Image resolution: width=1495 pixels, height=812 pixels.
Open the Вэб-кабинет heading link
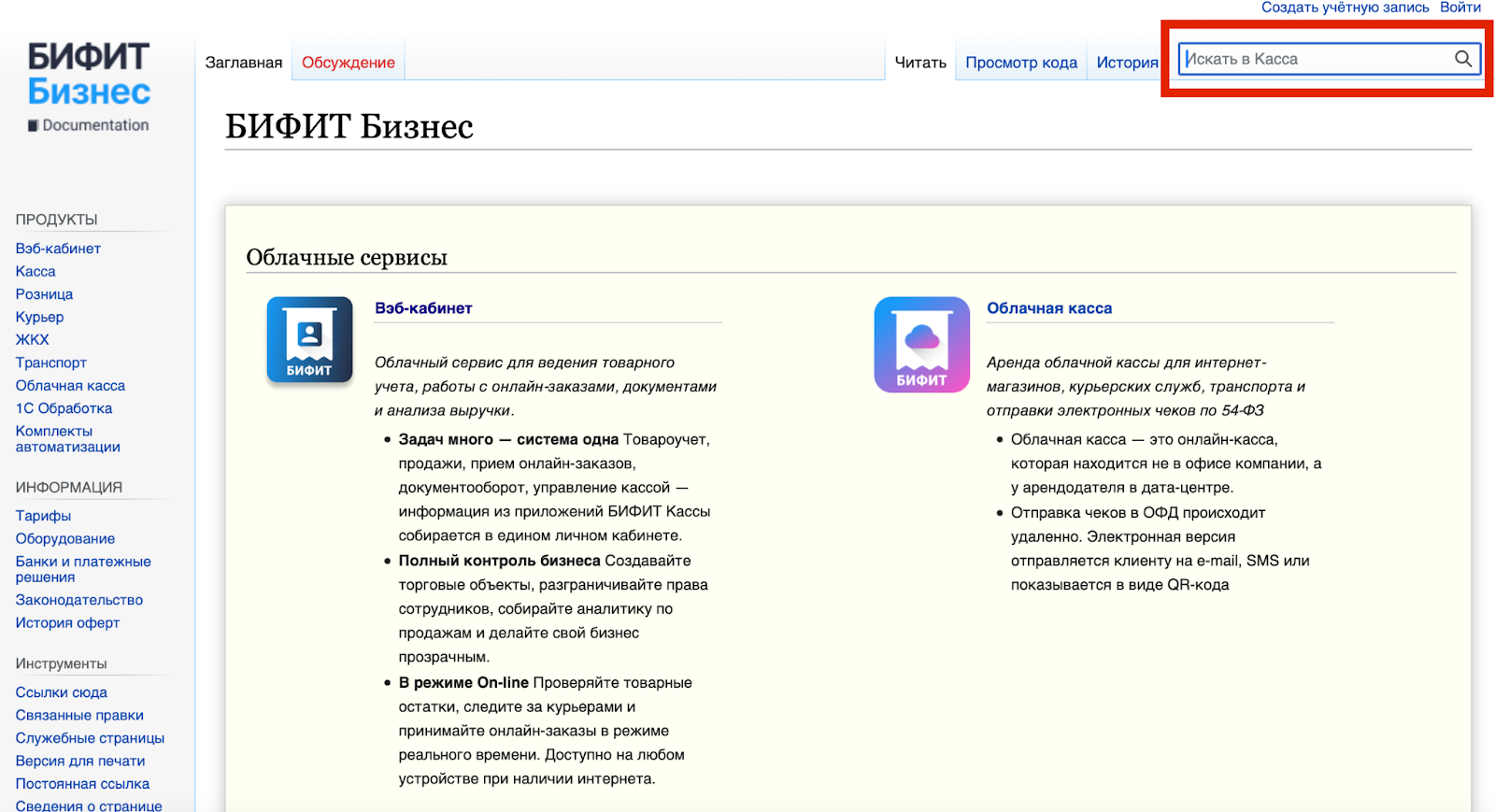coord(423,308)
